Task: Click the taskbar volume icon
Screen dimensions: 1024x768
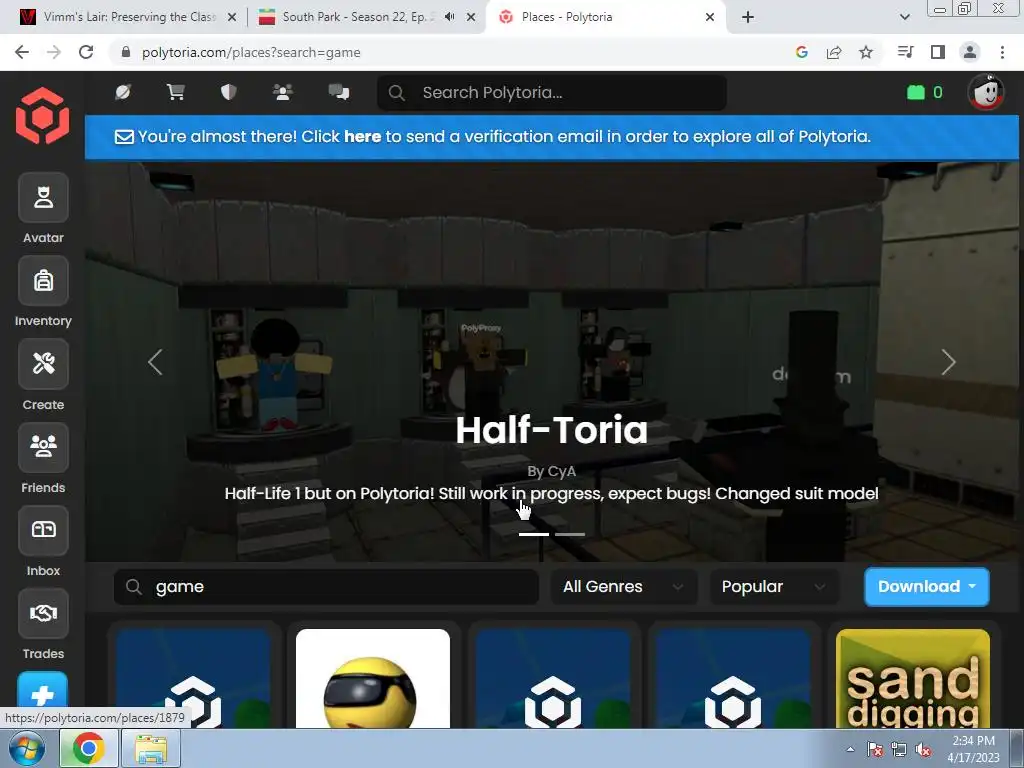Action: (x=923, y=749)
